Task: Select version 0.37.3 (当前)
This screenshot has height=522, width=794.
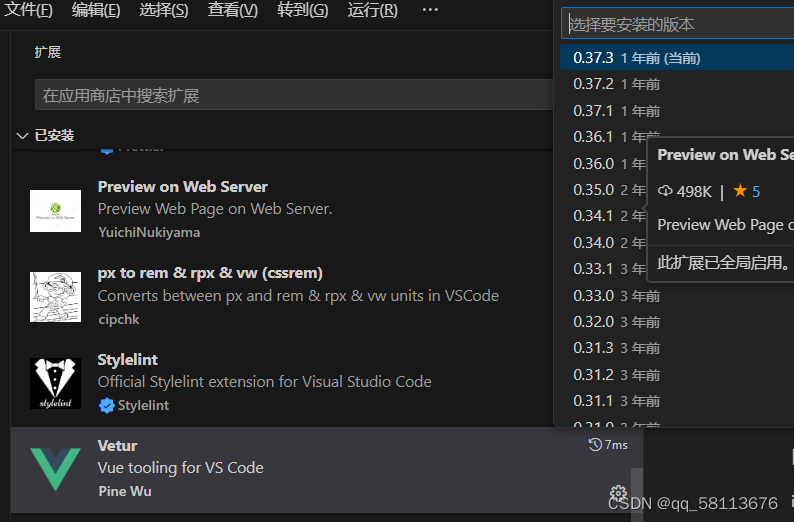Action: pos(677,58)
